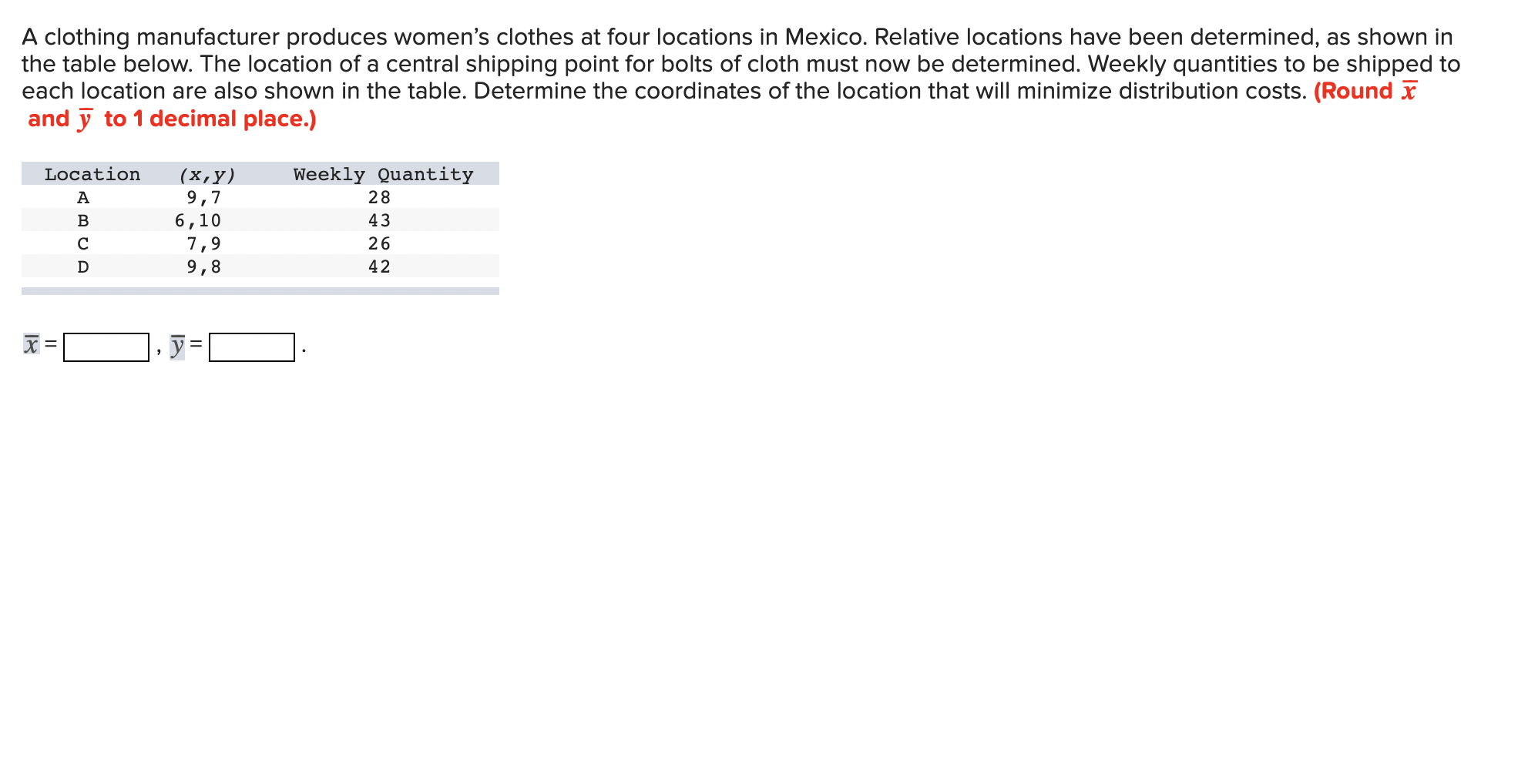The width and height of the screenshot is (1538, 784).
Task: Click row B in the table
Action: coord(82,220)
